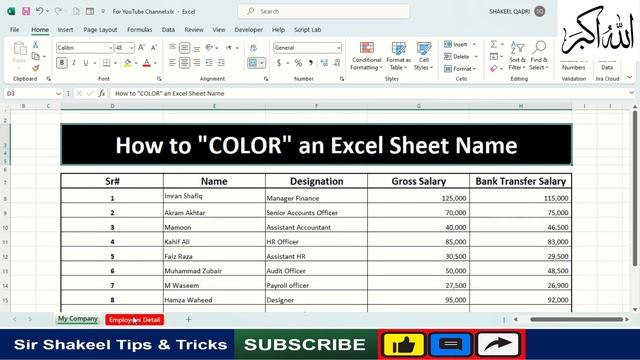Toggle Center horizontal alignment
This screenshot has width=640, height=360.
184,63
